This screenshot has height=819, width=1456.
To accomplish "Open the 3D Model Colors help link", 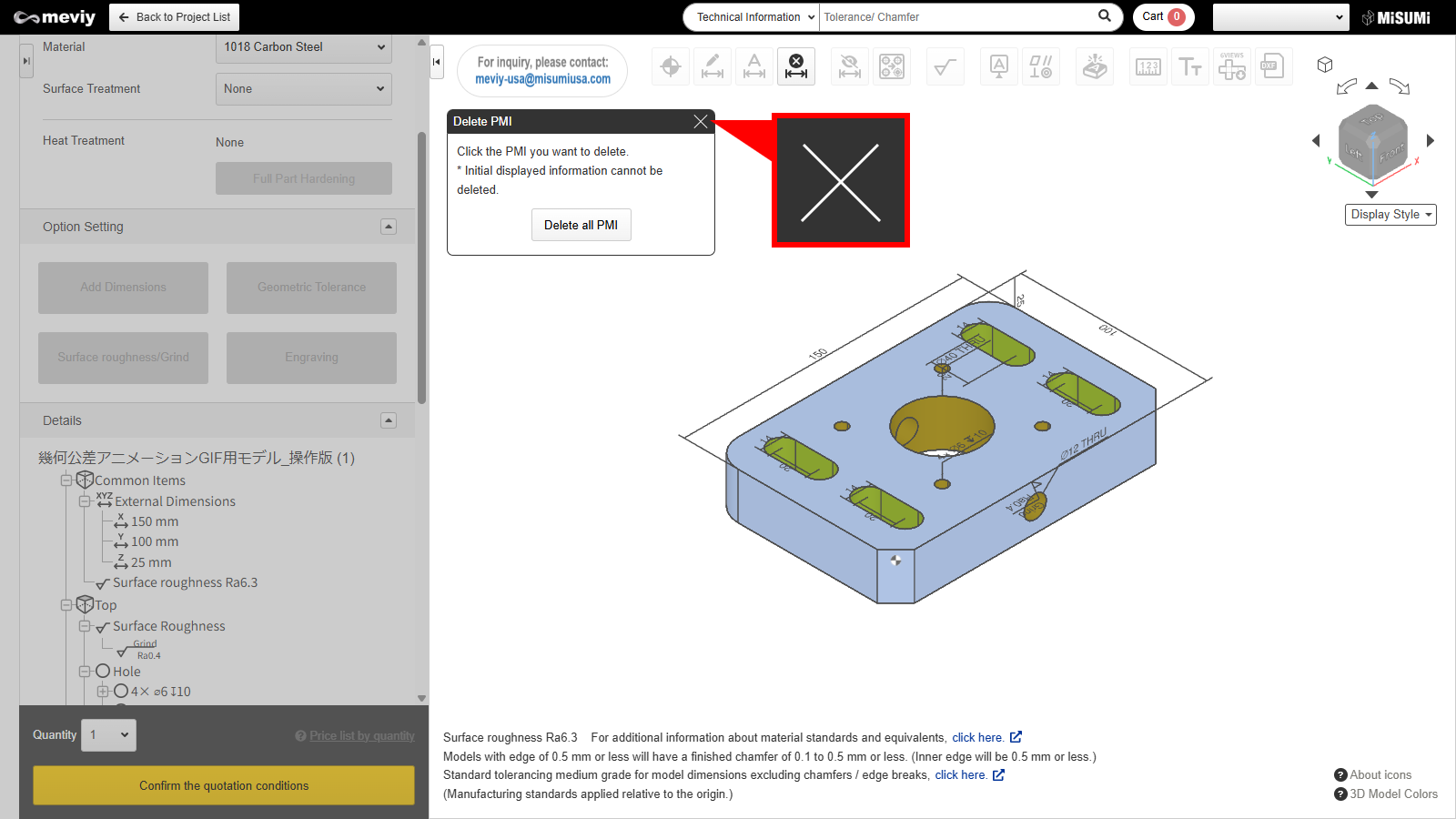I will [x=1386, y=794].
